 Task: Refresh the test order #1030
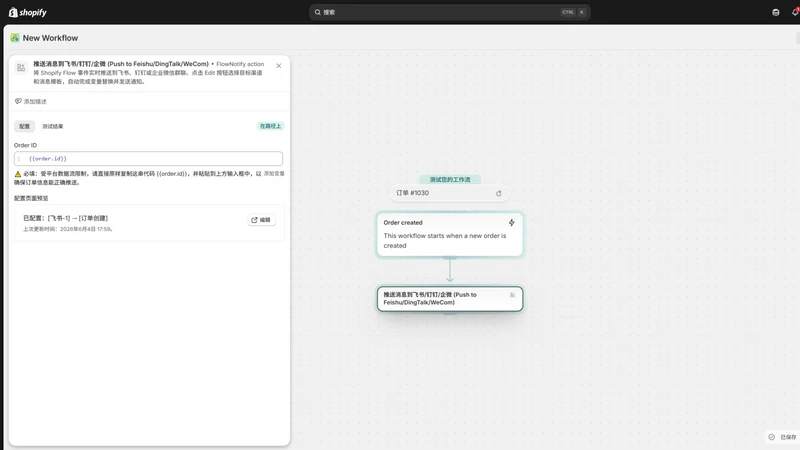[x=498, y=193]
